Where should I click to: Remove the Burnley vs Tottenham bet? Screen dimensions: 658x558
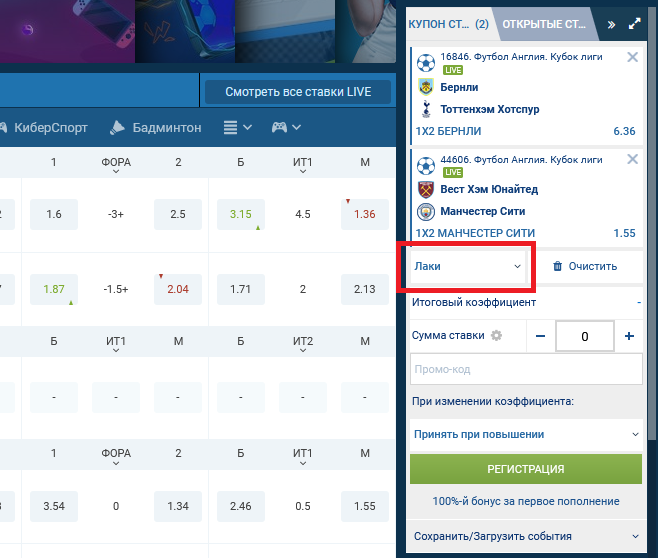[x=632, y=58]
